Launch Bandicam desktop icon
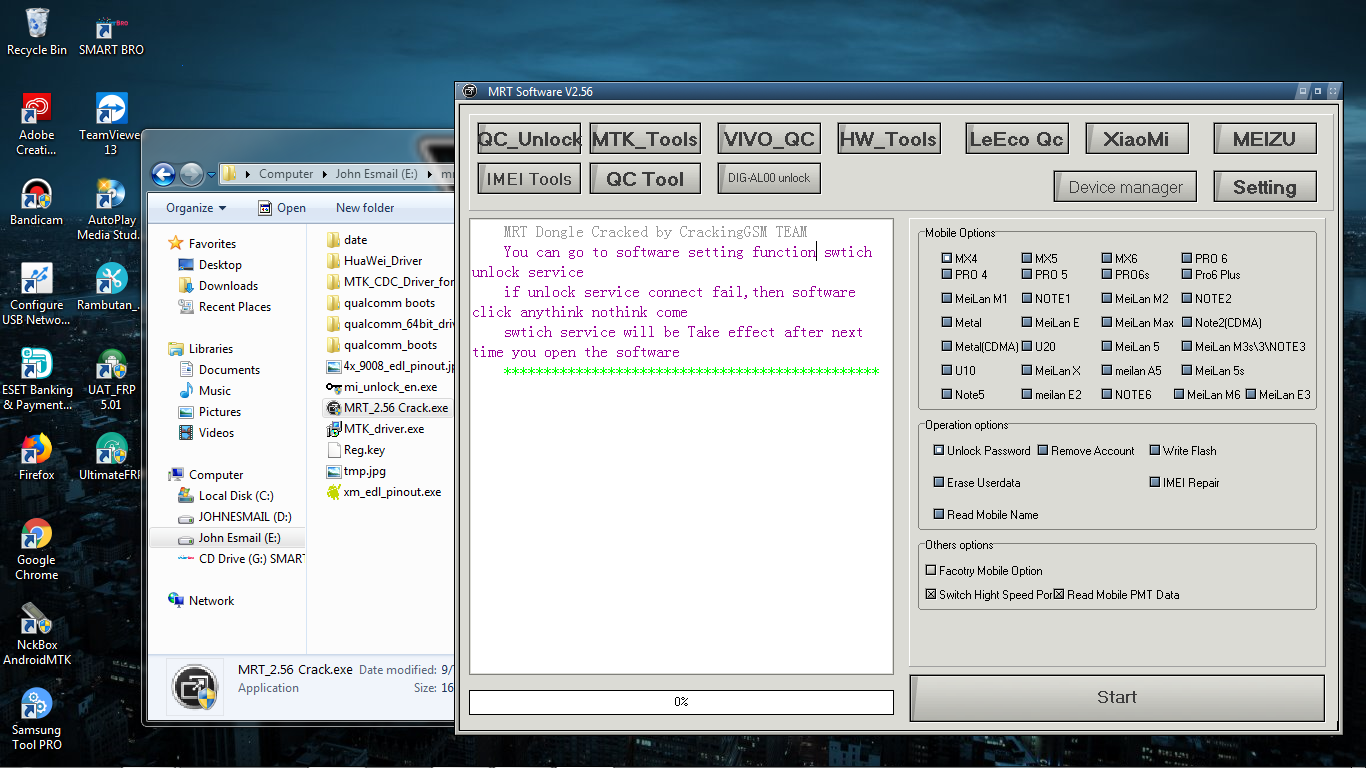Viewport: 1366px width, 768px height. (37, 202)
